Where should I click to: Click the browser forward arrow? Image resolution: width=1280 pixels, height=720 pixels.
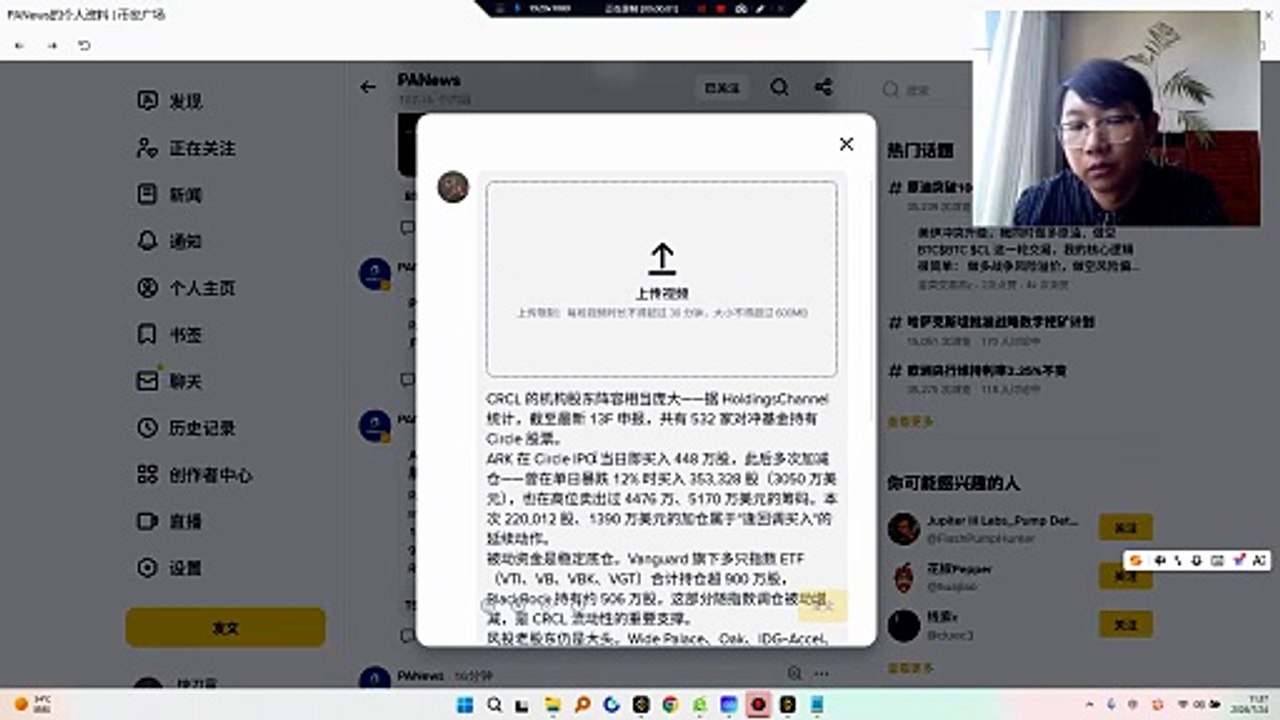click(52, 46)
